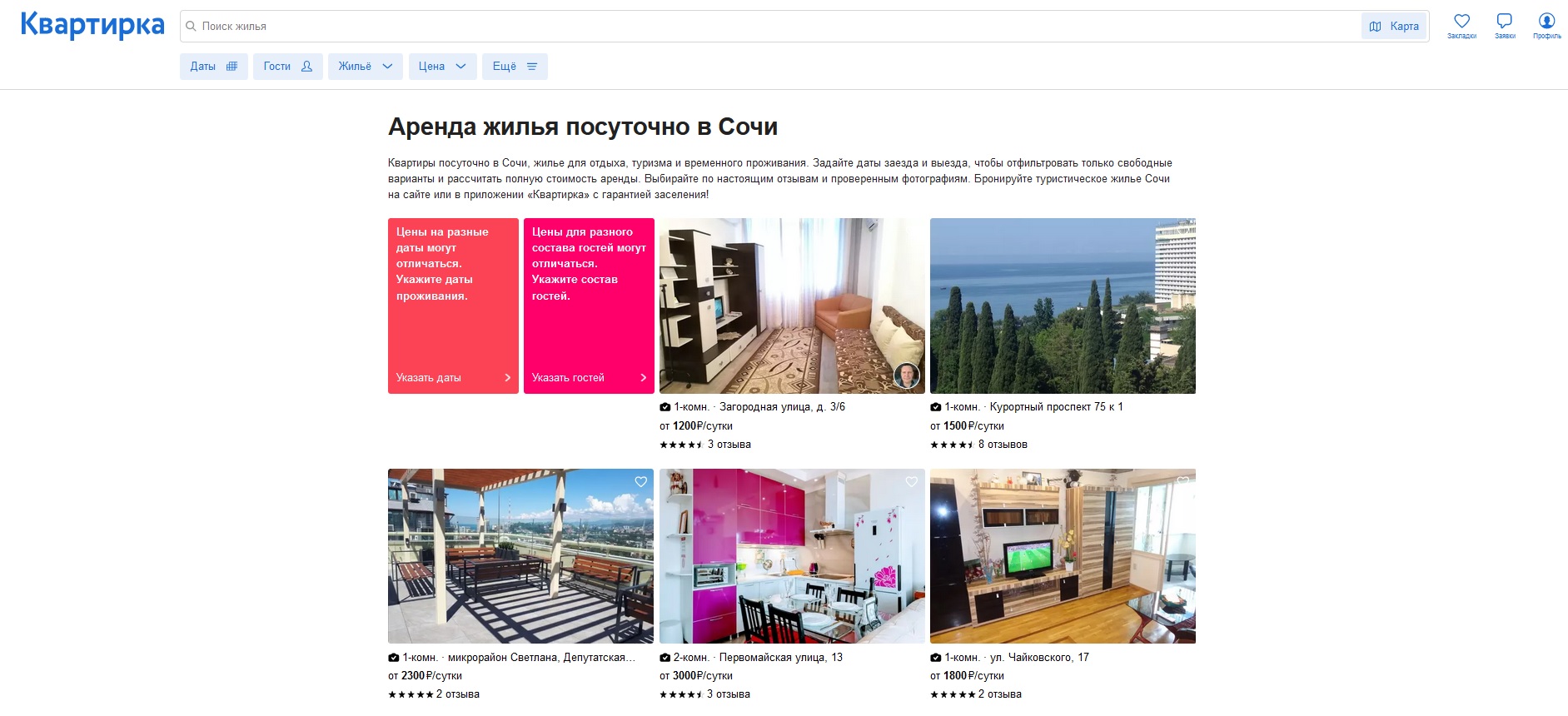
Task: Click the Указать даты link on red card
Action: [x=453, y=378]
